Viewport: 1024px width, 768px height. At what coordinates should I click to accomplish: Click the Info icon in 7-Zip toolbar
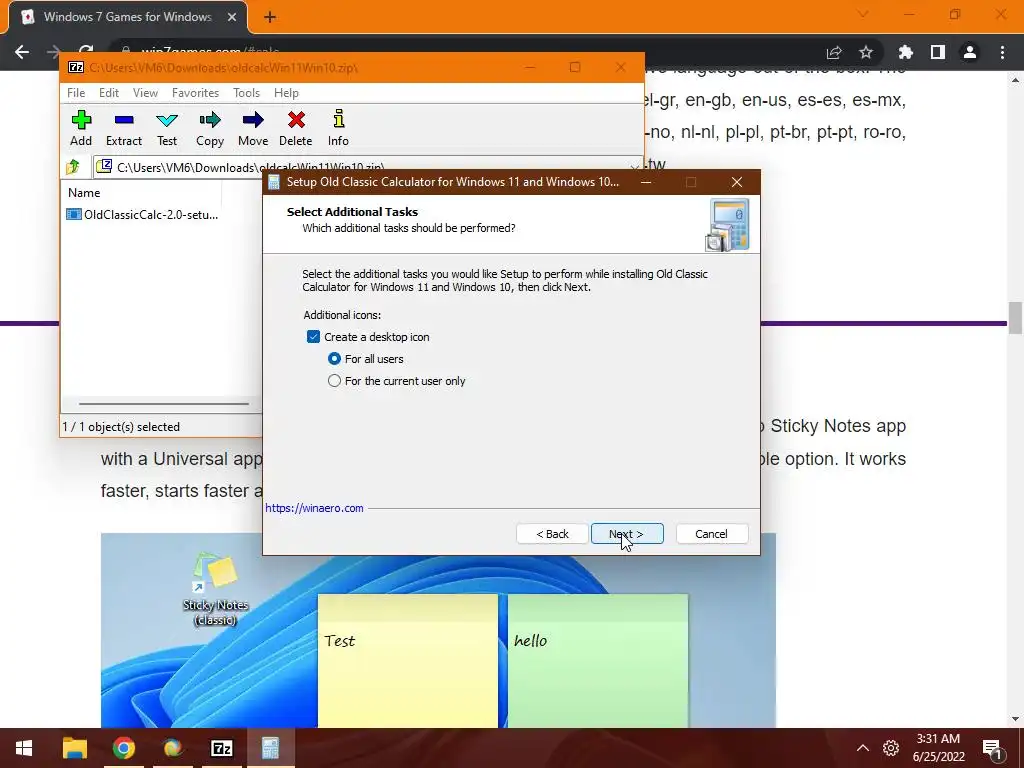[x=338, y=128]
